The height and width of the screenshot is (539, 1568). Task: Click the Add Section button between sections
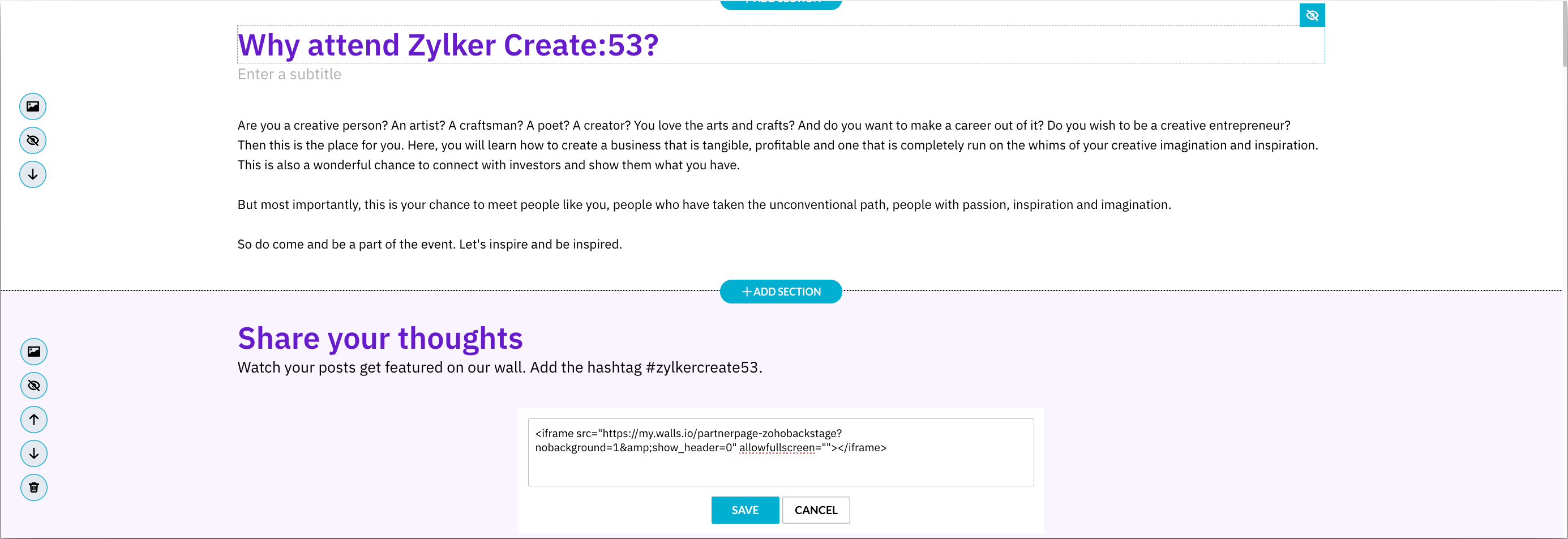pyautogui.click(x=781, y=292)
